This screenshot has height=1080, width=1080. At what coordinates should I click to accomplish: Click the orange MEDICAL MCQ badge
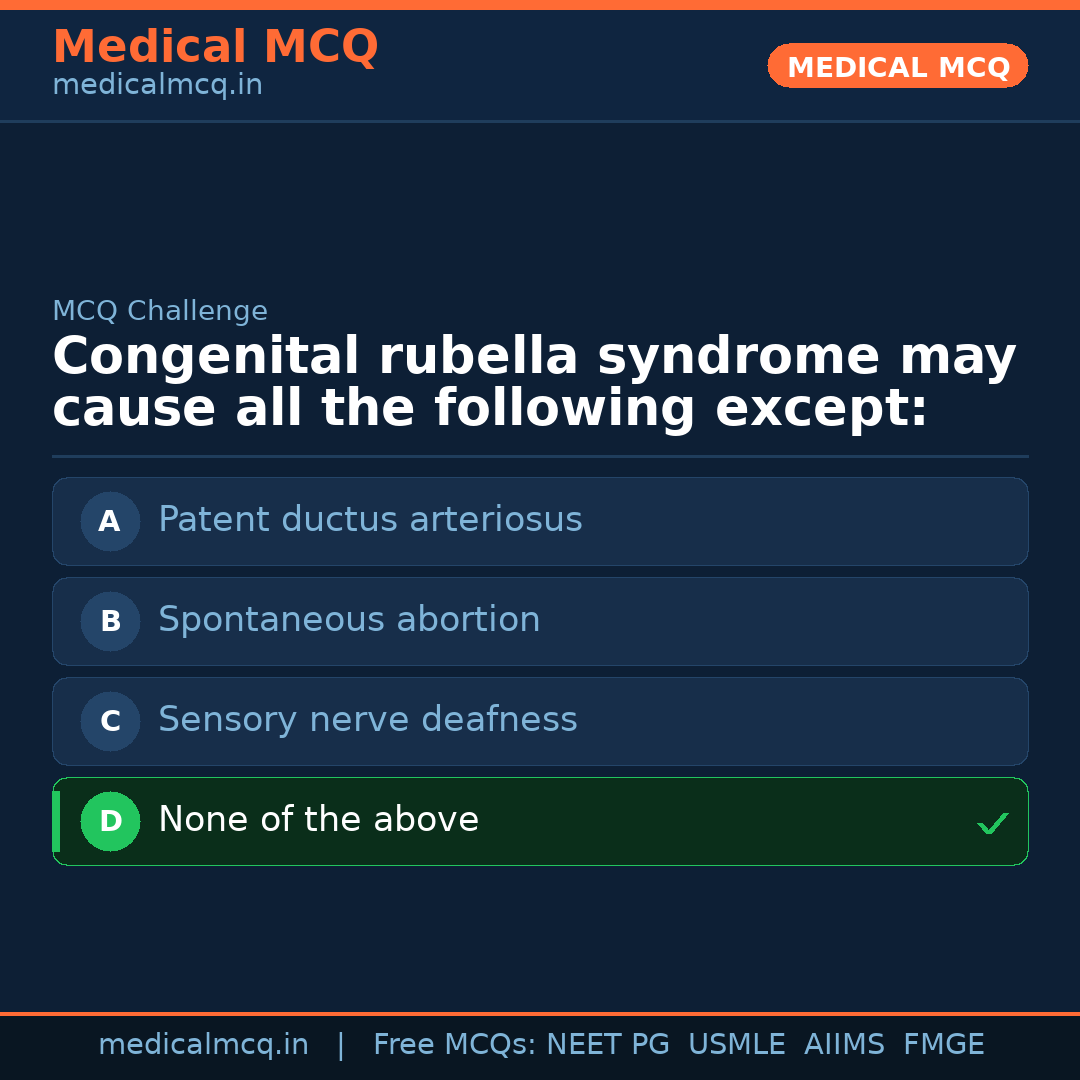click(897, 67)
